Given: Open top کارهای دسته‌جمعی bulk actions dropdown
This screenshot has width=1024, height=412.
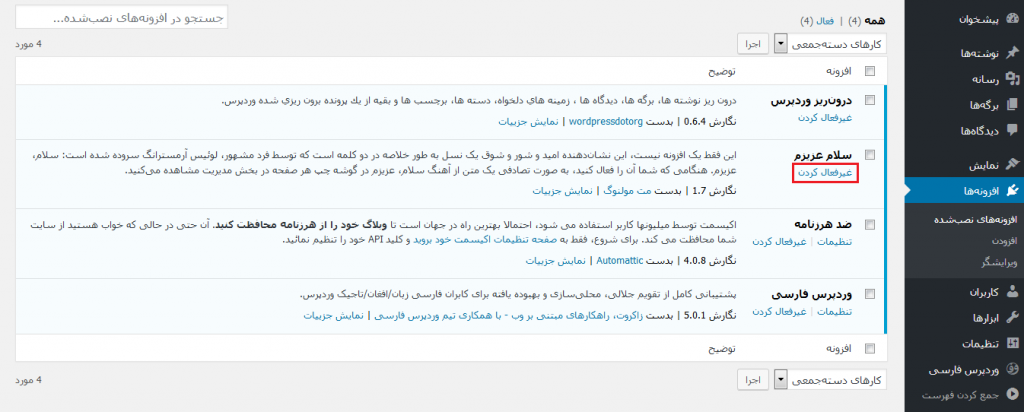Looking at the screenshot, I should coord(829,44).
